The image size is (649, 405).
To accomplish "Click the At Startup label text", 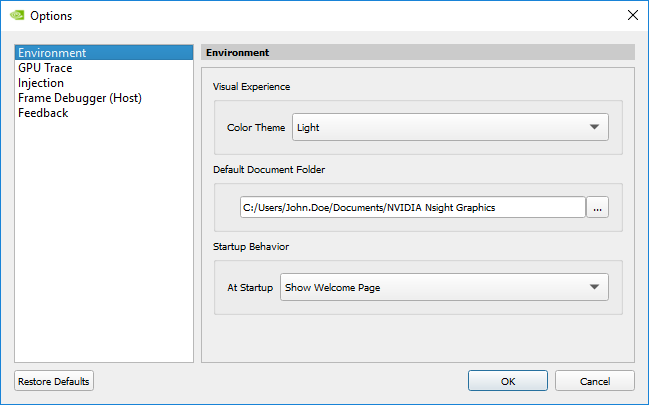I will tap(250, 288).
